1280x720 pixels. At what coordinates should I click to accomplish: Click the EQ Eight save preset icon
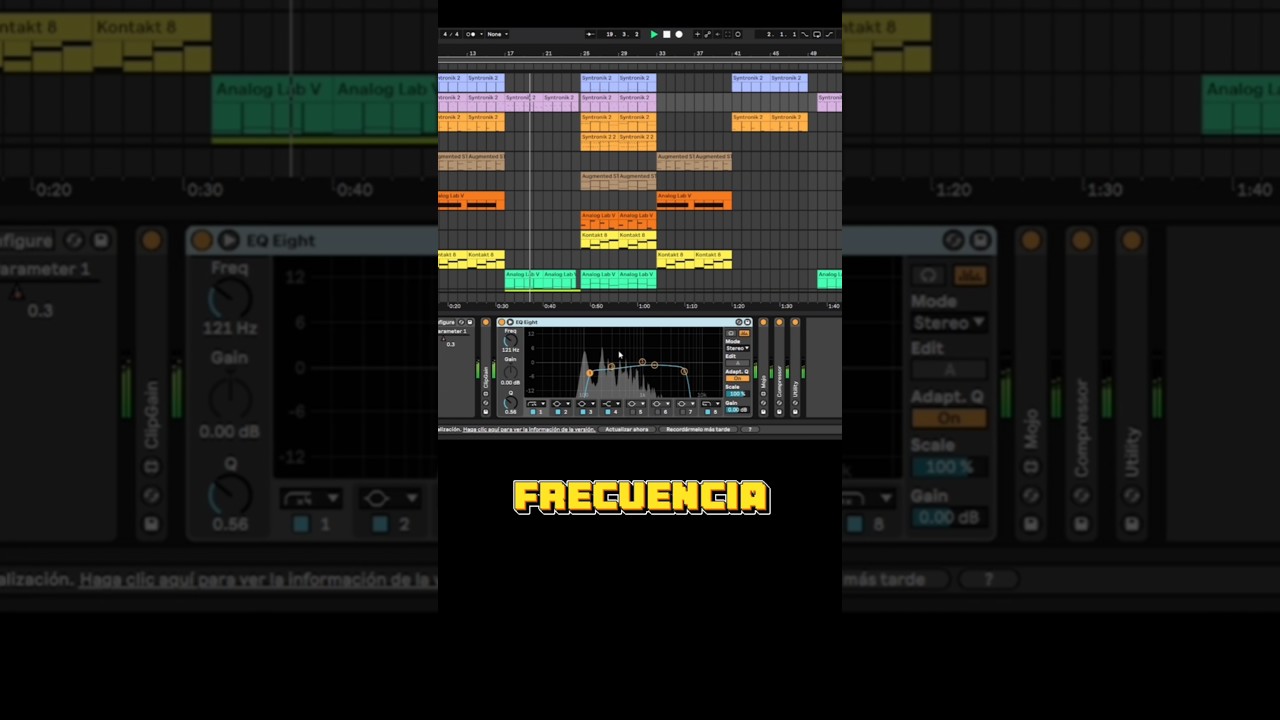click(748, 322)
